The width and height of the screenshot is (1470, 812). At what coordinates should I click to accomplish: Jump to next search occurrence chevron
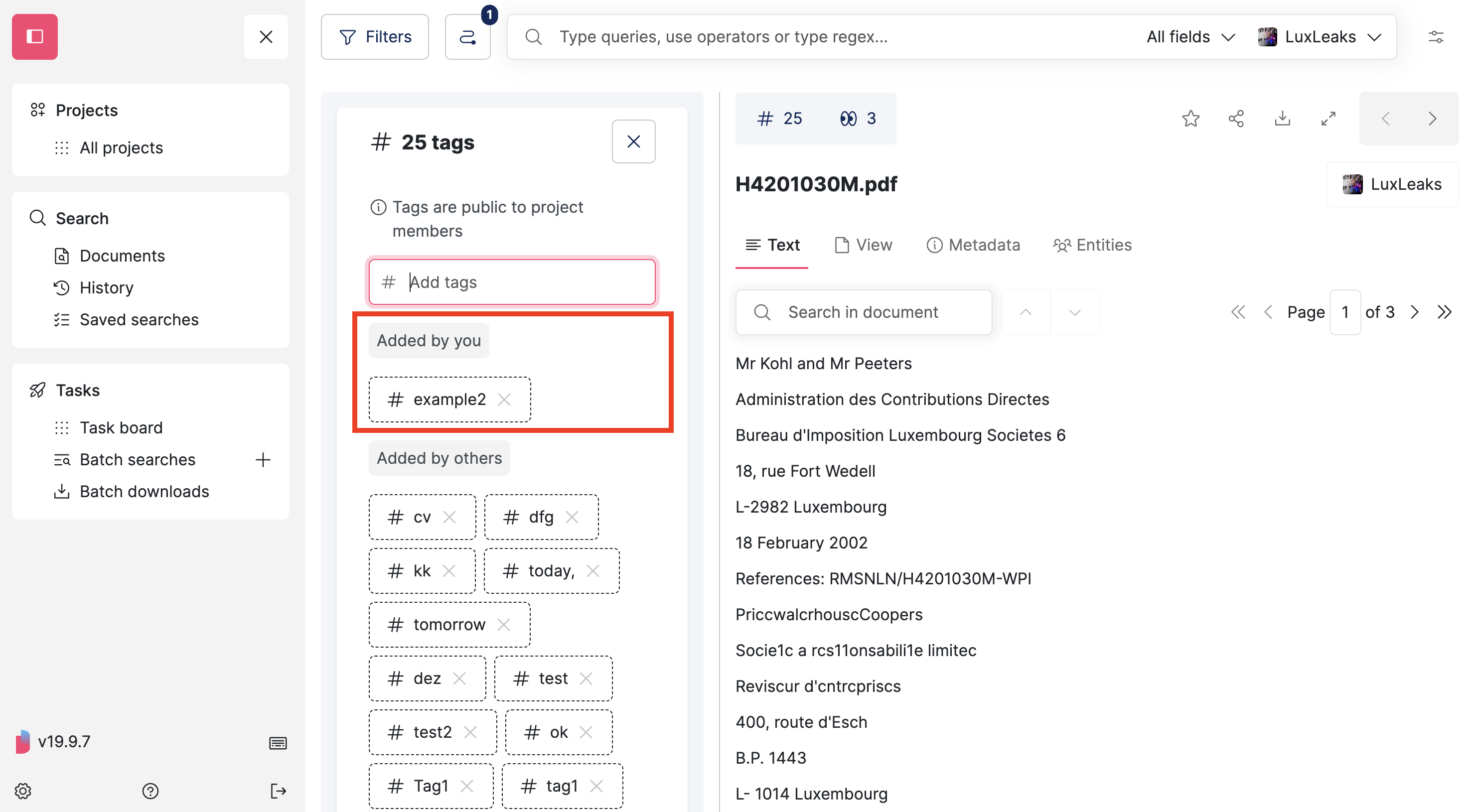1074,312
